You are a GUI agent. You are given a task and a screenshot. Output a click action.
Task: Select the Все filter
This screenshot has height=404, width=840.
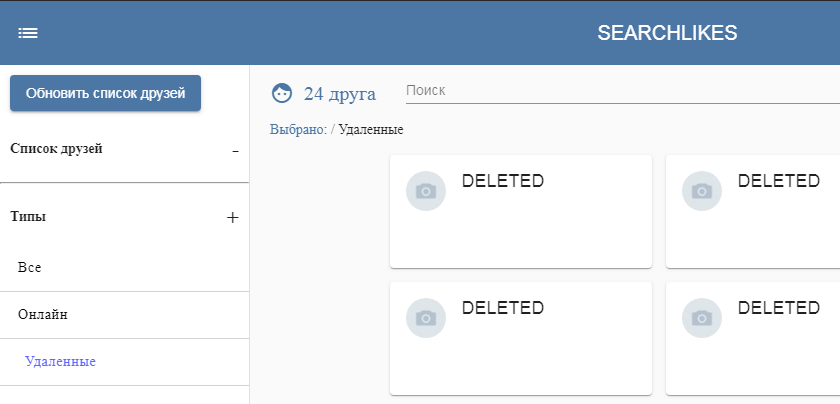tap(124, 268)
